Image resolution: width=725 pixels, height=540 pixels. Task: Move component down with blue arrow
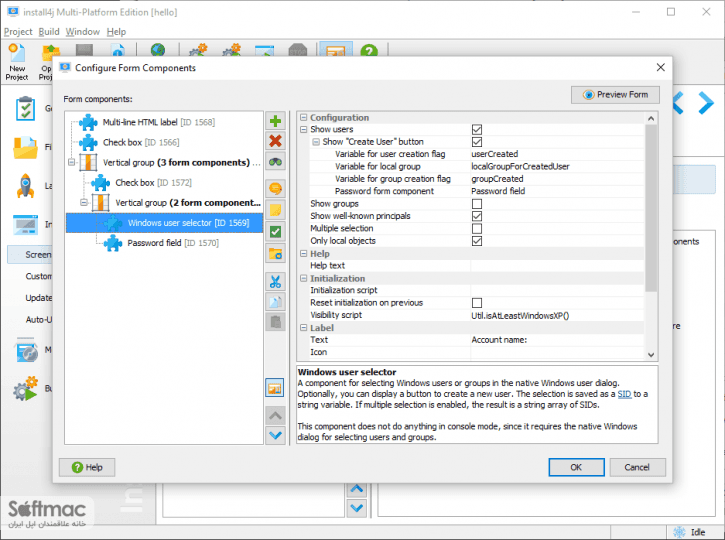[x=276, y=435]
